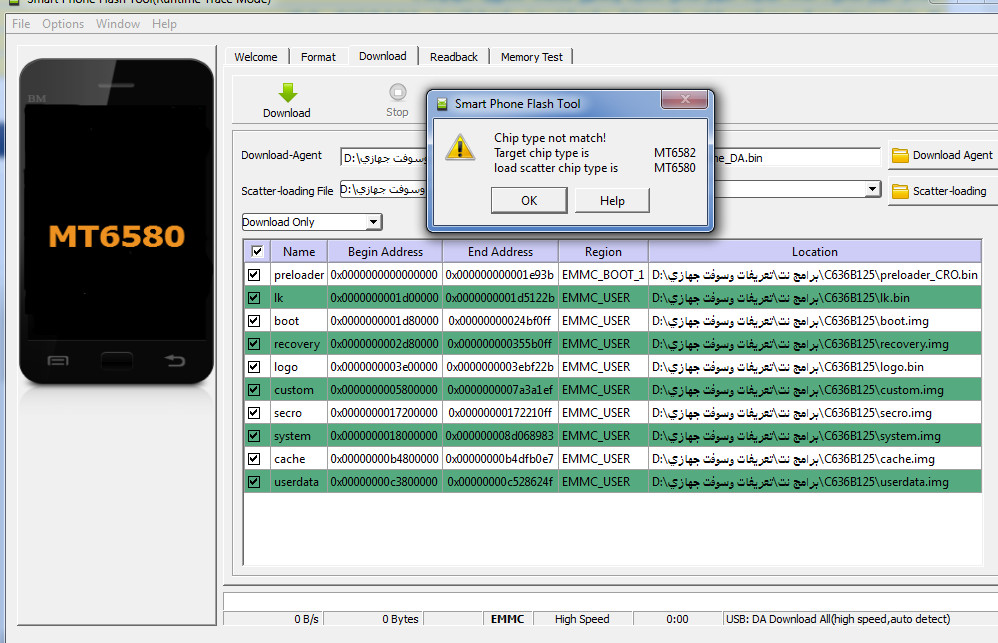This screenshot has height=643, width=998.
Task: Click the phone's back arrow graphic
Action: pos(174,361)
